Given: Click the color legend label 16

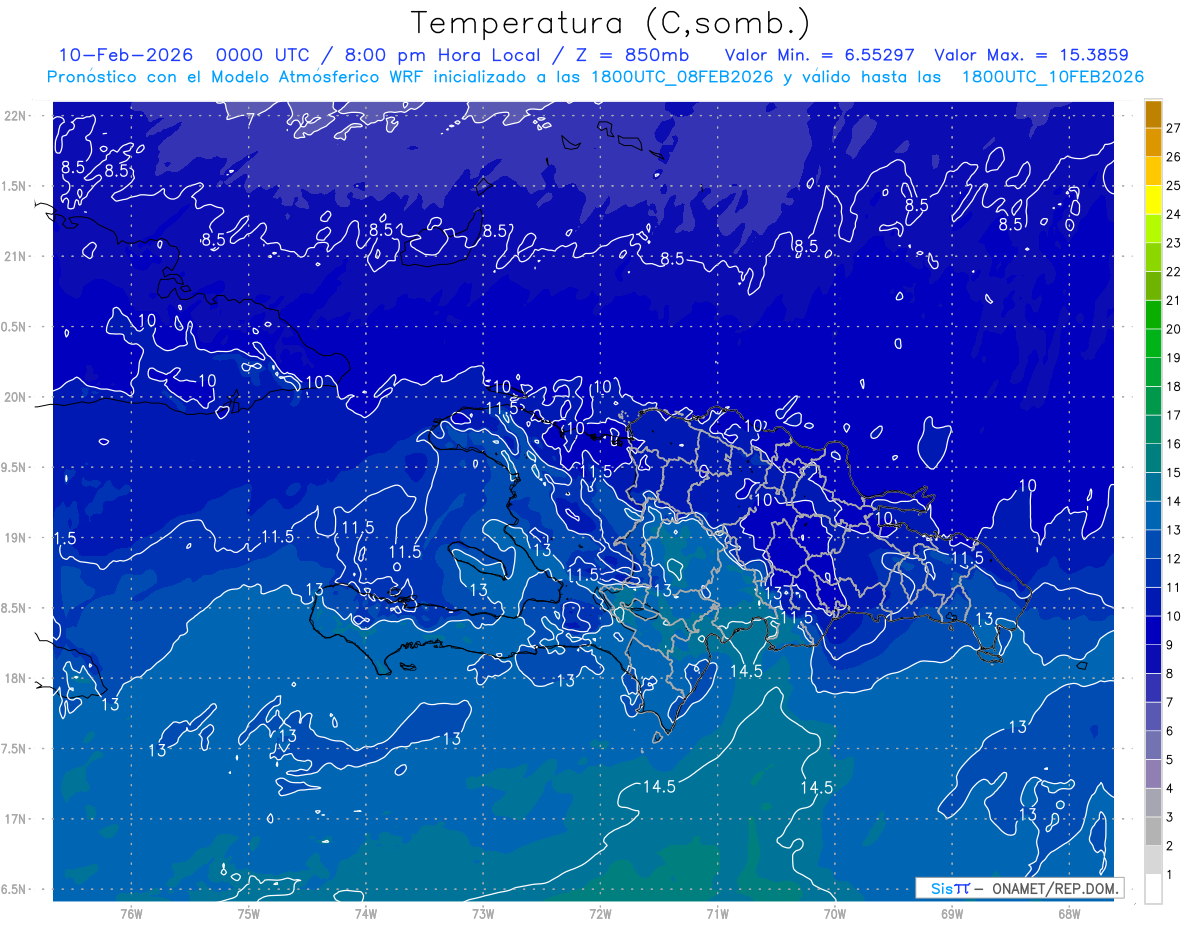Looking at the screenshot, I should [x=1173, y=444].
